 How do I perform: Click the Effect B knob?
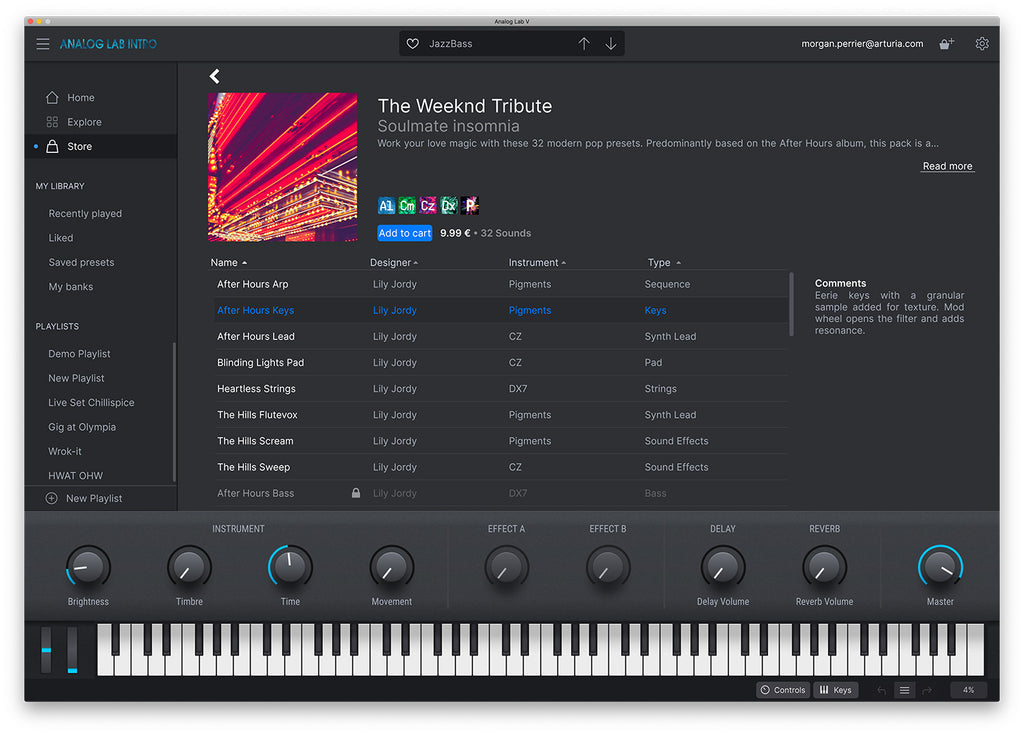[608, 567]
